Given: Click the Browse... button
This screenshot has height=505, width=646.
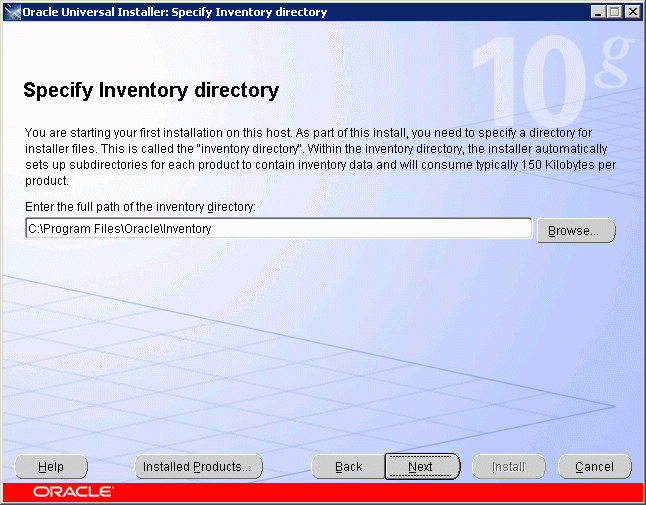Looking at the screenshot, I should pyautogui.click(x=576, y=230).
